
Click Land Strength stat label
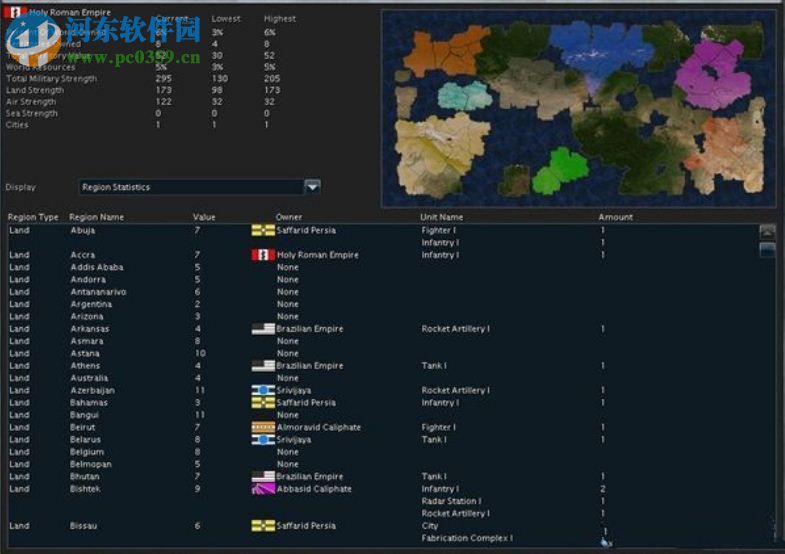pos(35,90)
